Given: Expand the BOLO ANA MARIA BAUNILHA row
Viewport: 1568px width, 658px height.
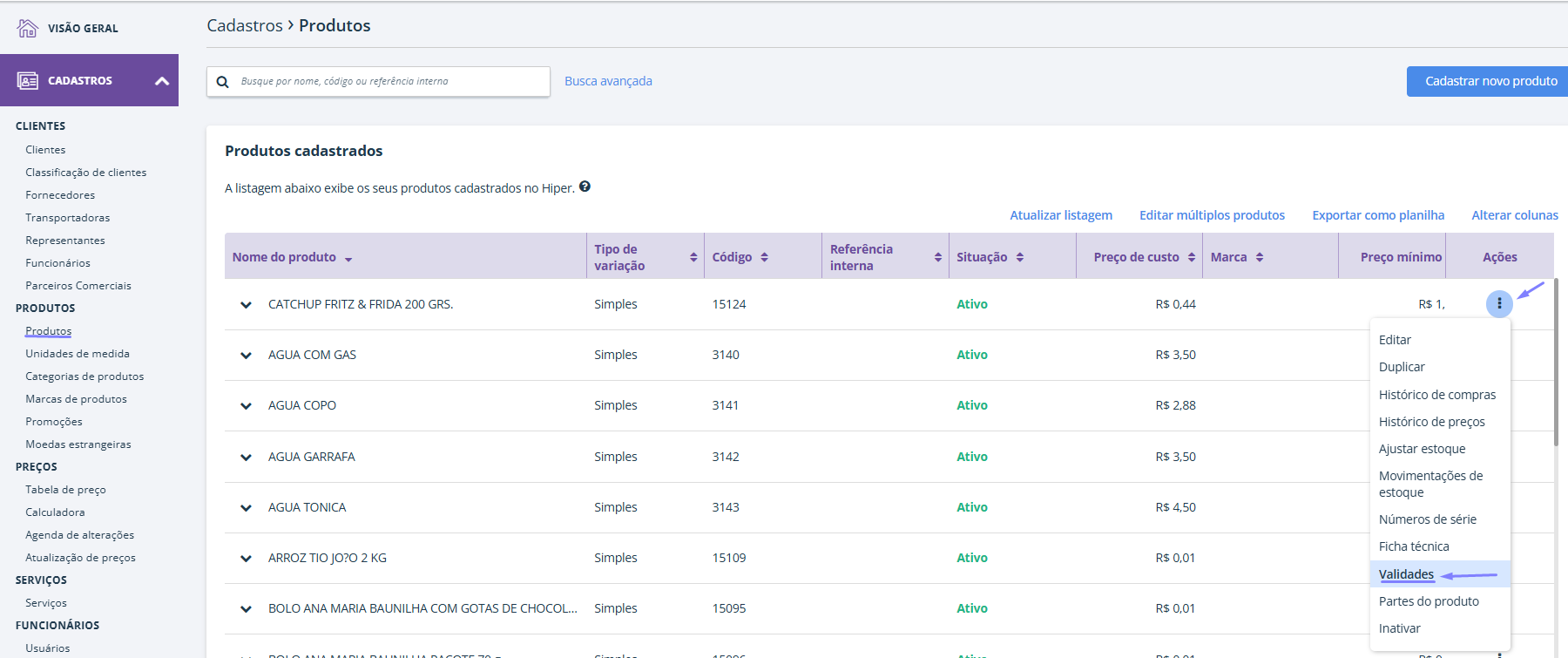Looking at the screenshot, I should 247,609.
